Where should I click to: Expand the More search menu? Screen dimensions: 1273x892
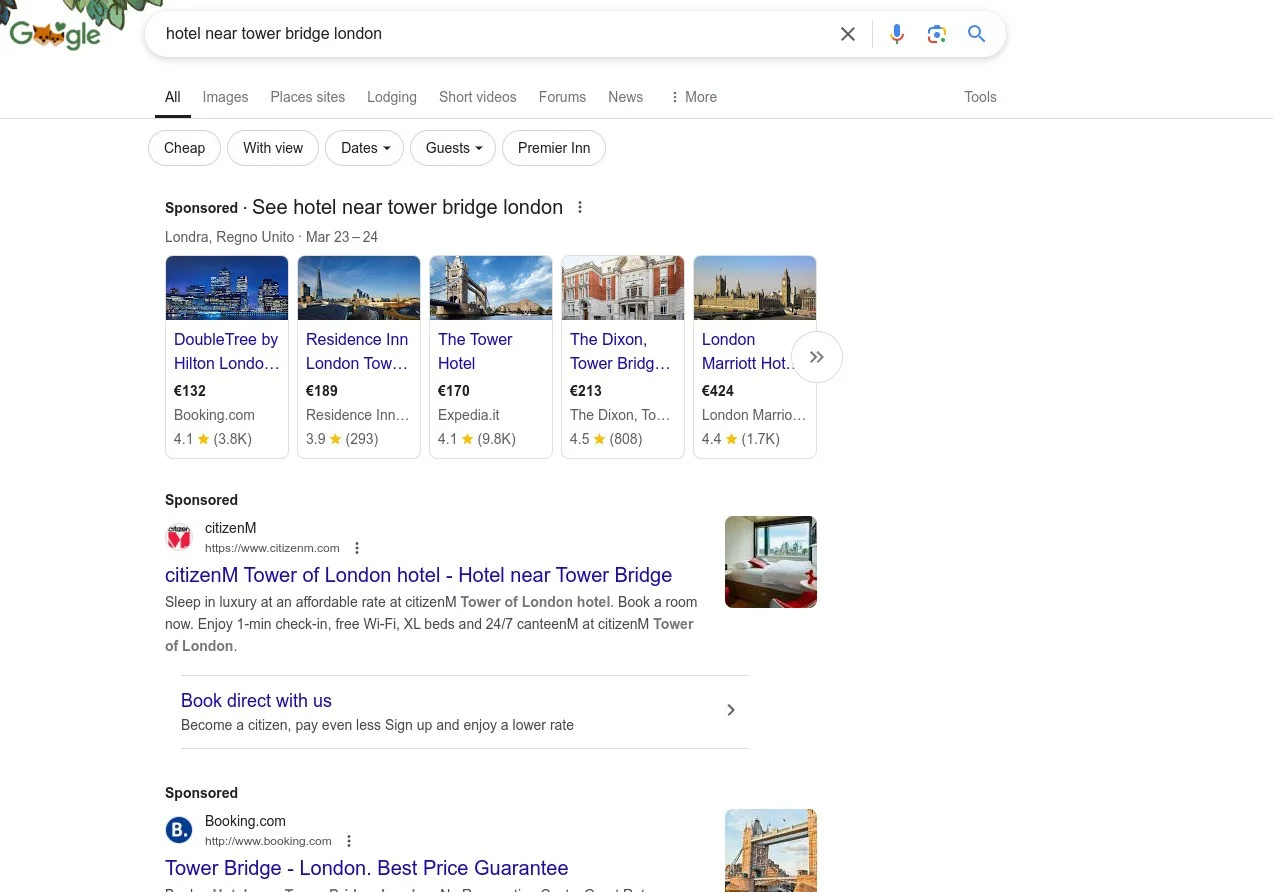tap(693, 97)
